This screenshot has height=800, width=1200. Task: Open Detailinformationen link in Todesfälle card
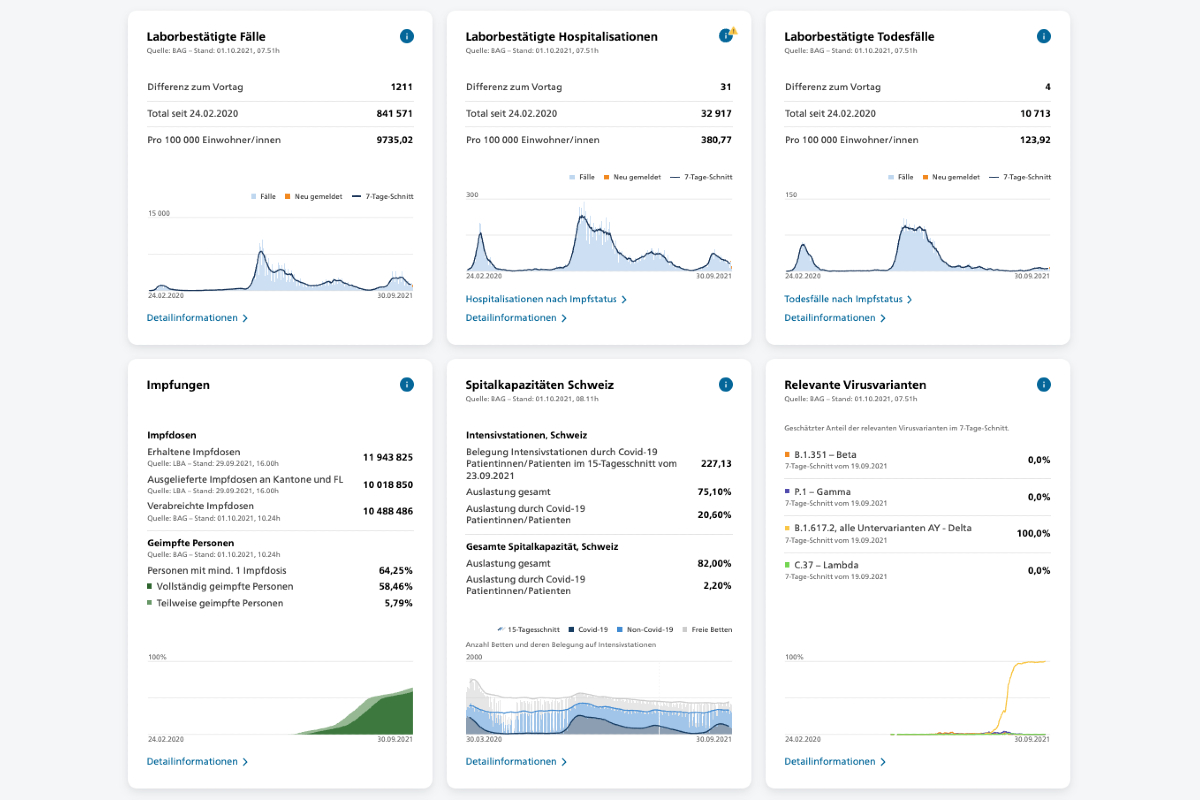835,318
